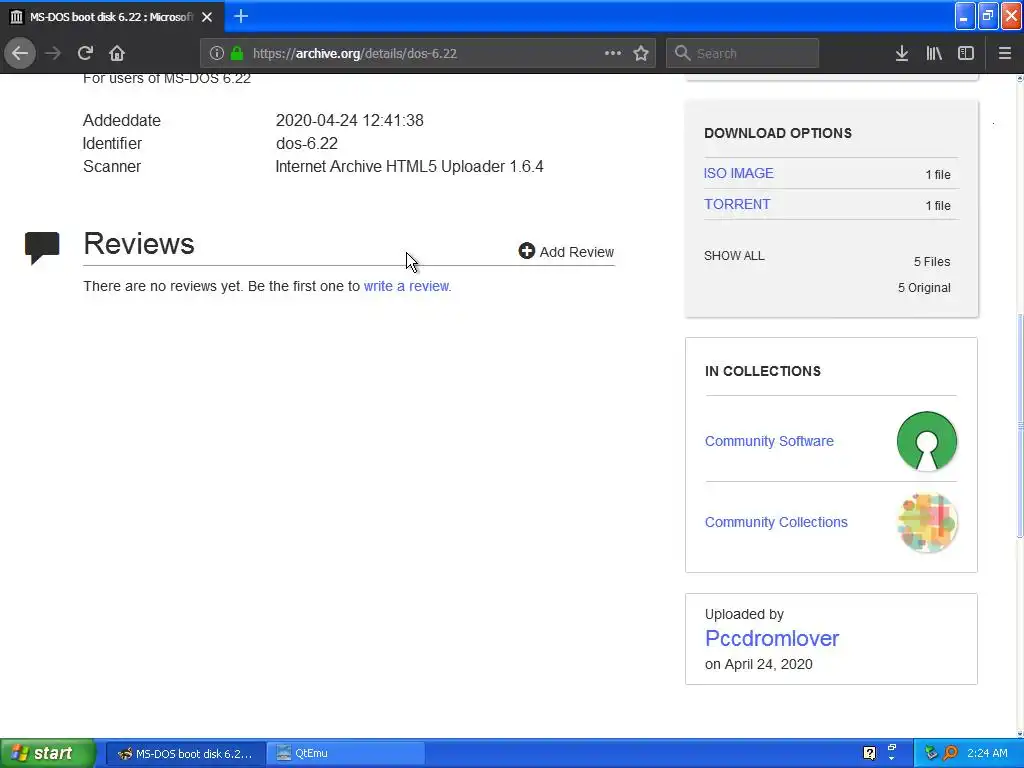Open uploader Pccdromlover profile

click(772, 638)
